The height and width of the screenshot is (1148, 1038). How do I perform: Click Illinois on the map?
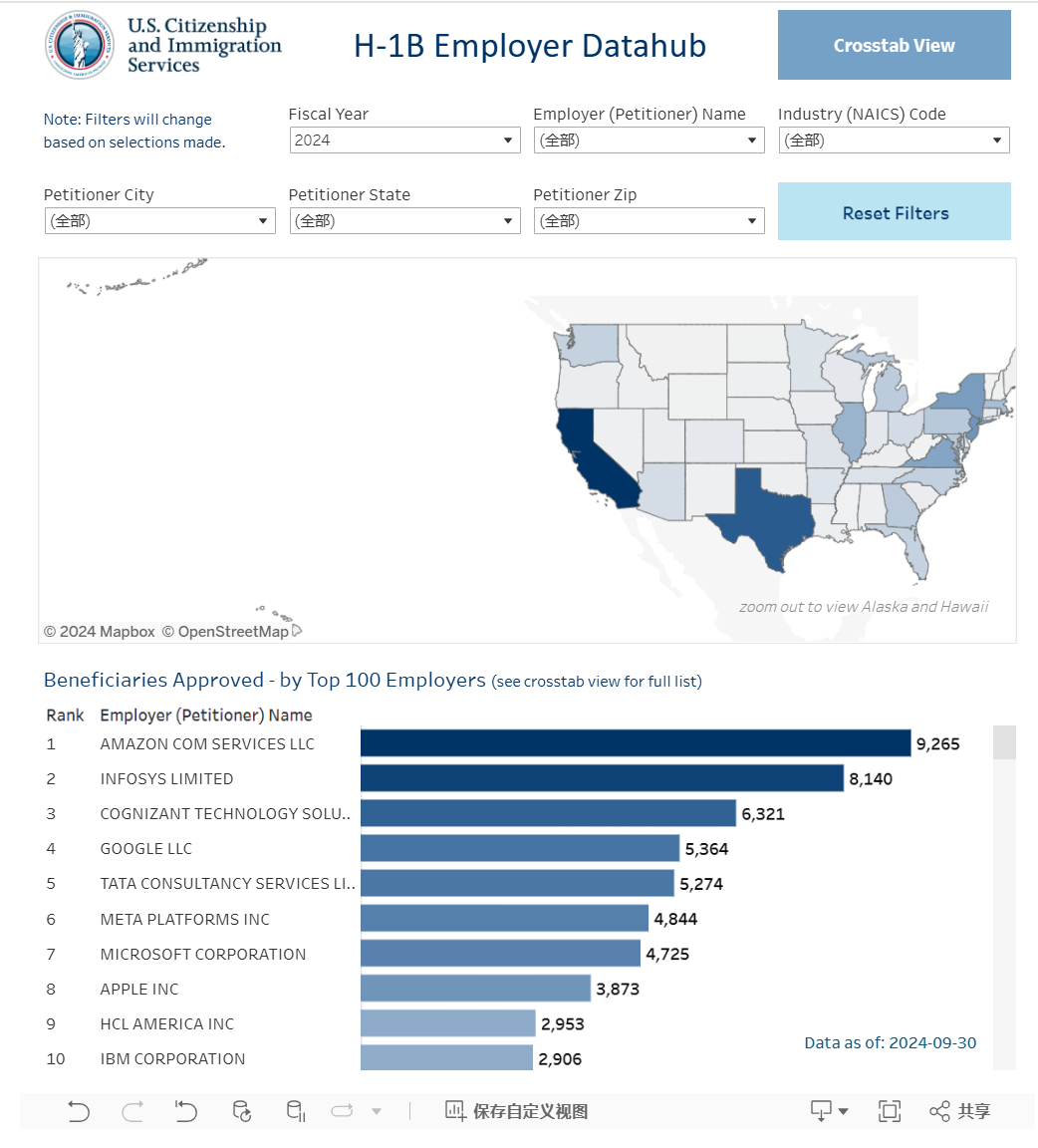(x=850, y=430)
